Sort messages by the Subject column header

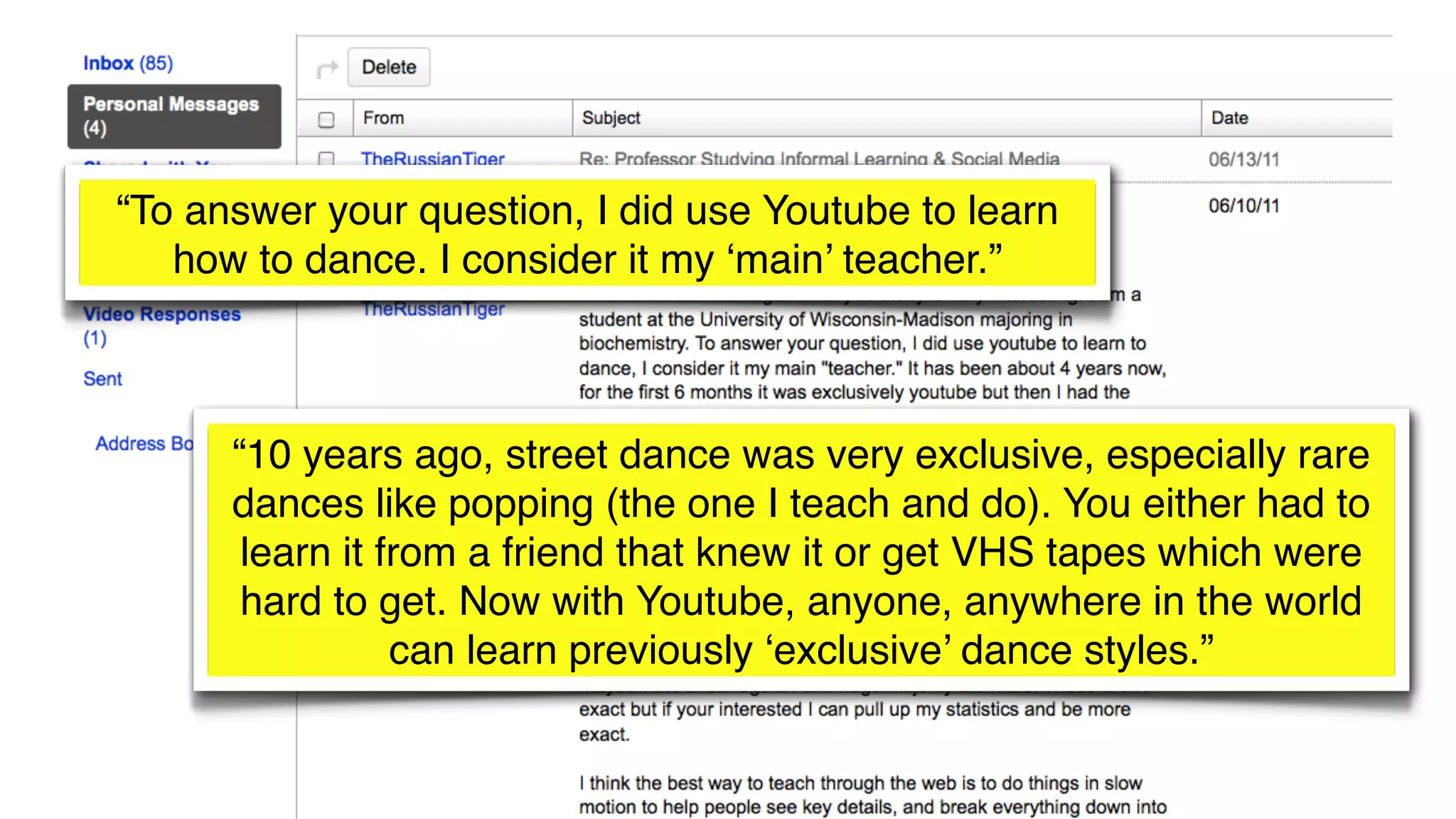(x=611, y=118)
